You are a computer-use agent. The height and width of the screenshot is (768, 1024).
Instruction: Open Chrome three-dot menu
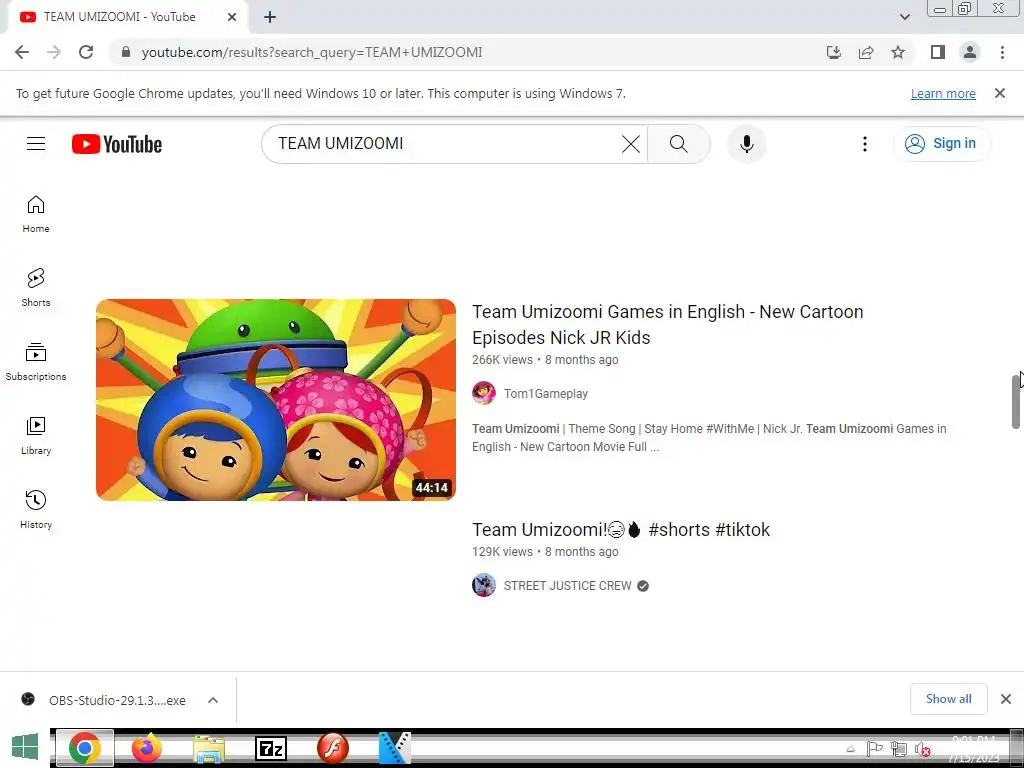click(x=1002, y=52)
